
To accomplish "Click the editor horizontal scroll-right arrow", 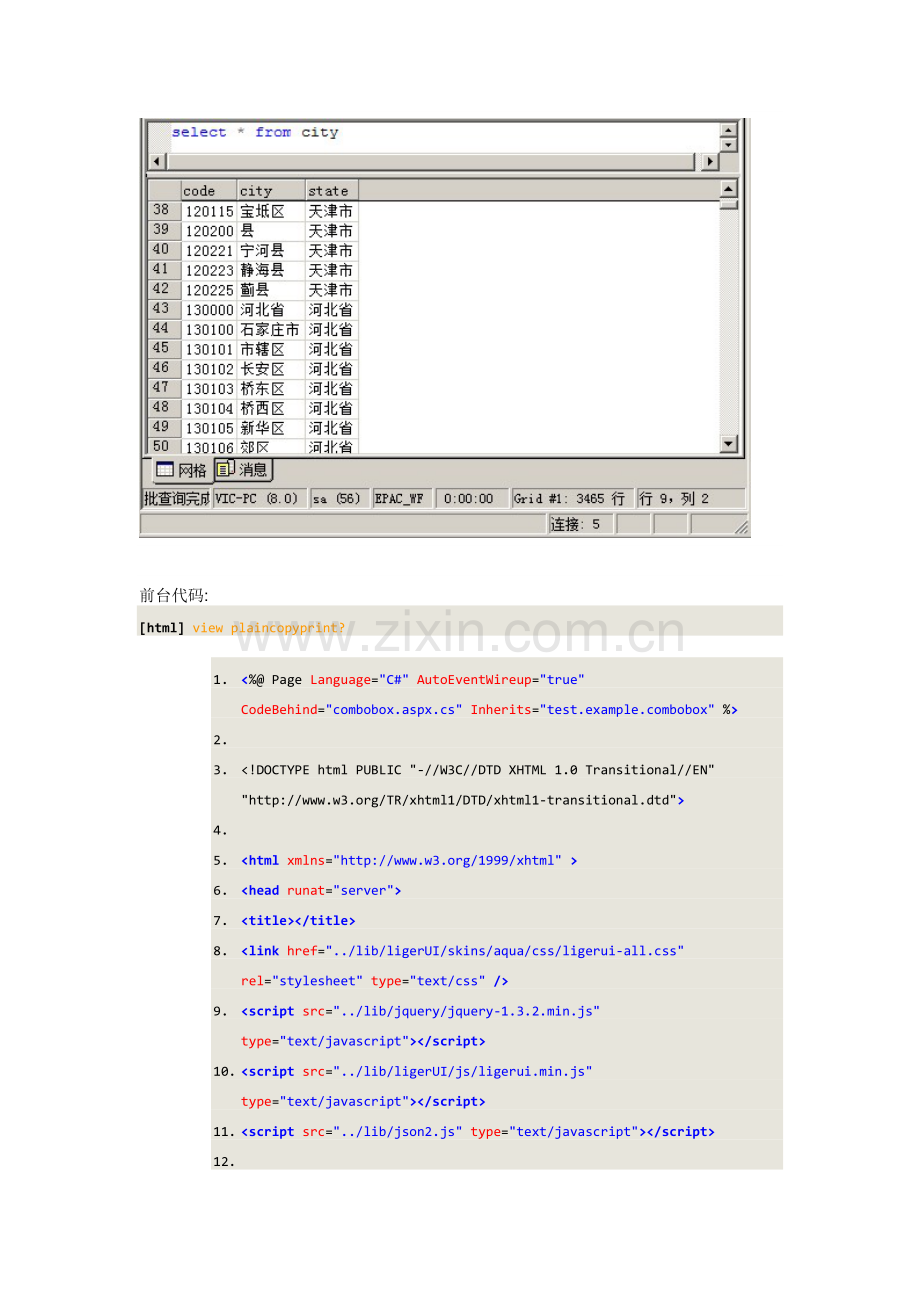I will click(710, 161).
